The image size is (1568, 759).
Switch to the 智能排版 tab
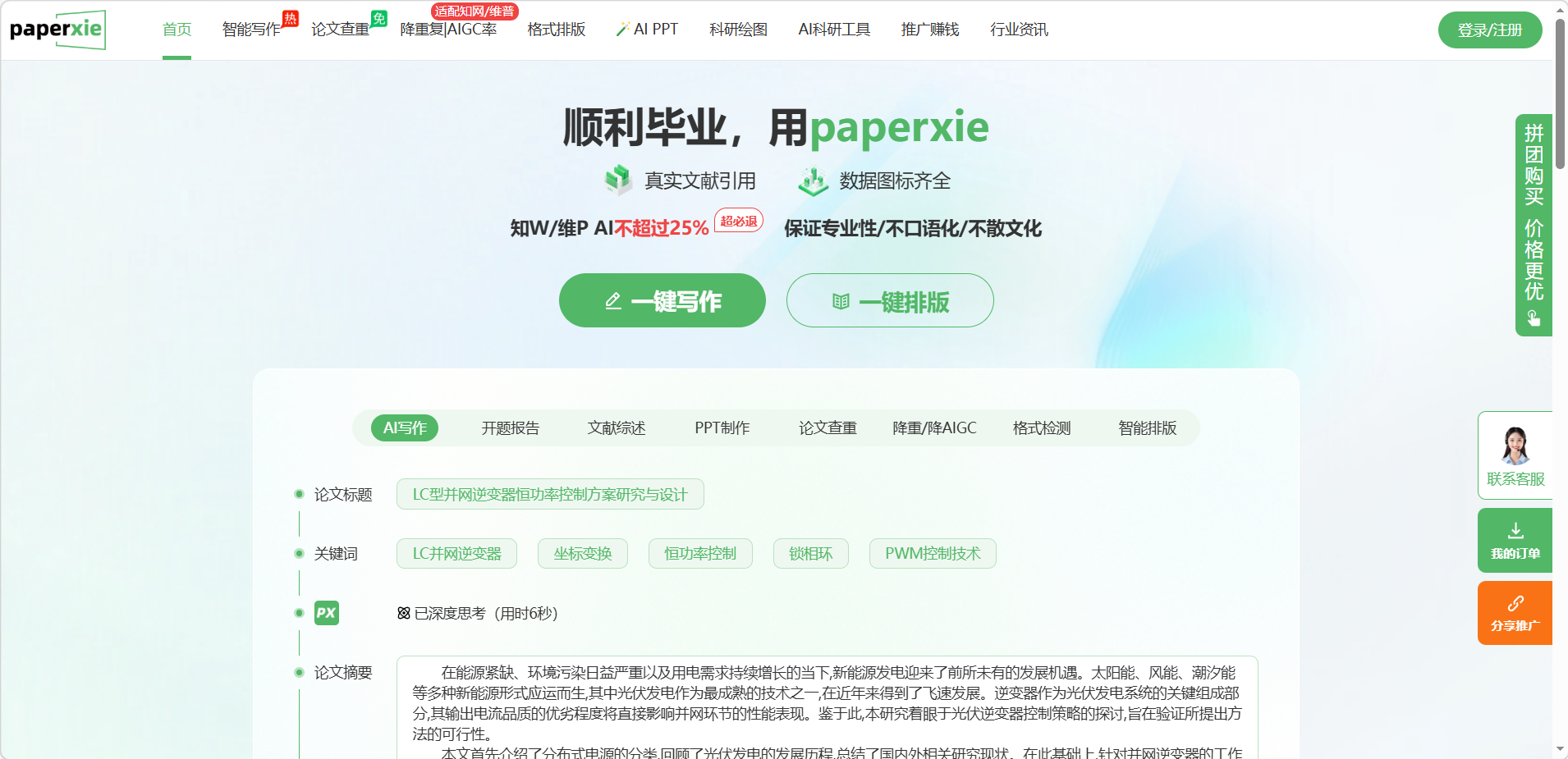click(x=1148, y=428)
